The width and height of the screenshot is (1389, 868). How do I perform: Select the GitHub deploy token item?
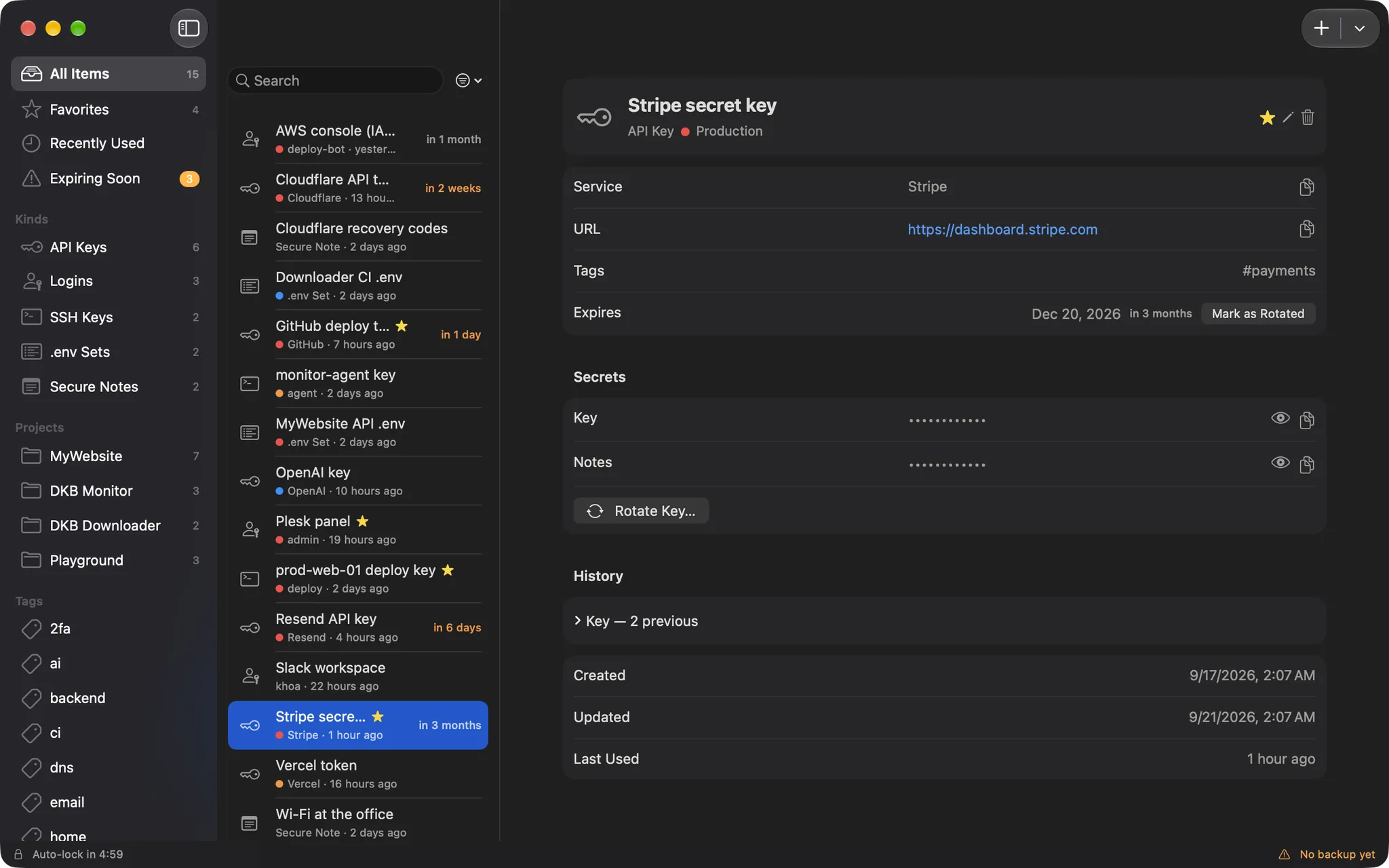click(x=358, y=334)
